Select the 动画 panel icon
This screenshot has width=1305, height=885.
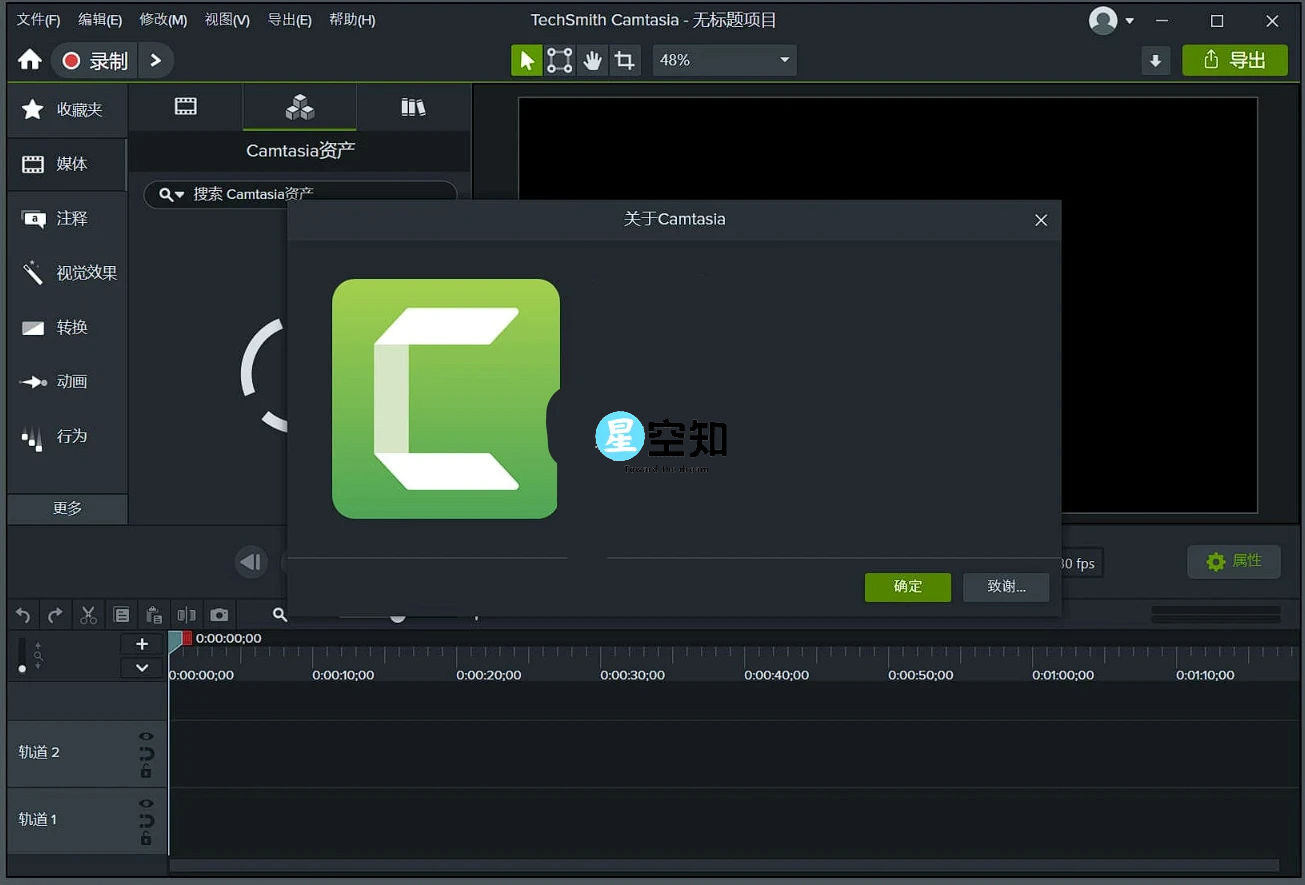66,381
